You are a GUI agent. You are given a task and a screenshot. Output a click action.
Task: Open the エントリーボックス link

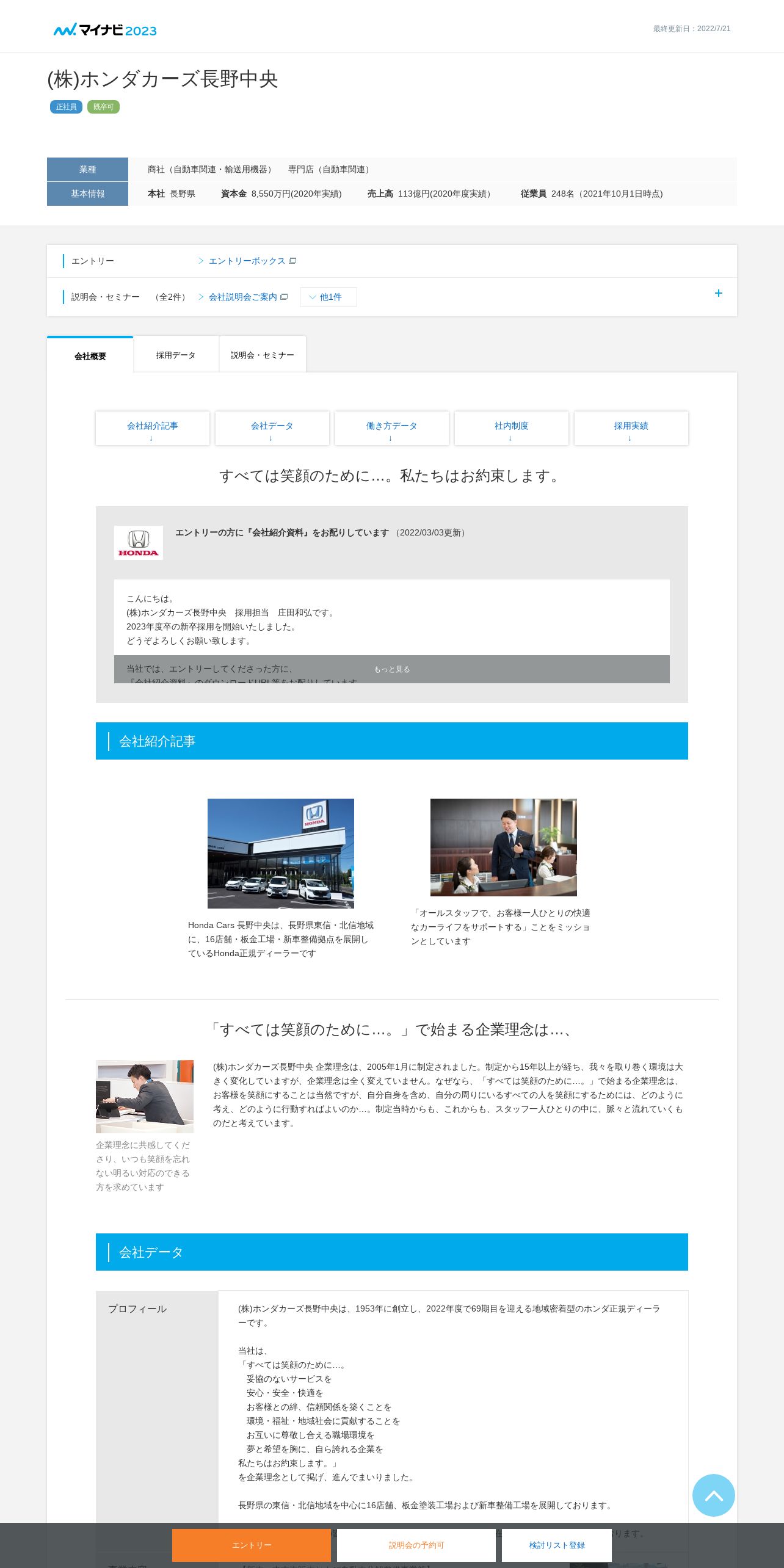247,261
